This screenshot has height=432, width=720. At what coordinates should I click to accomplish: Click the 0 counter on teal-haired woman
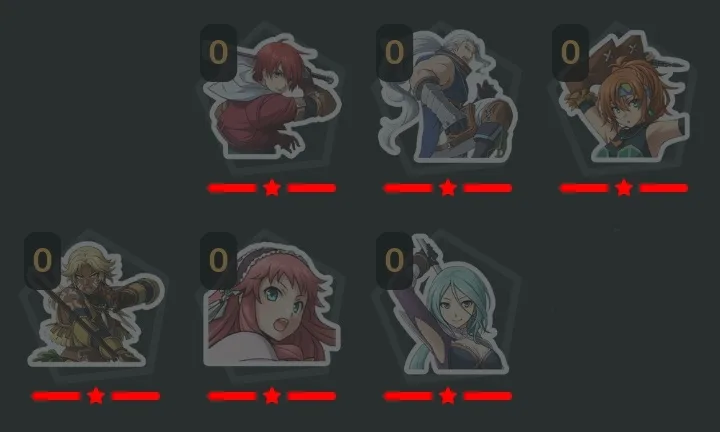[x=394, y=260]
